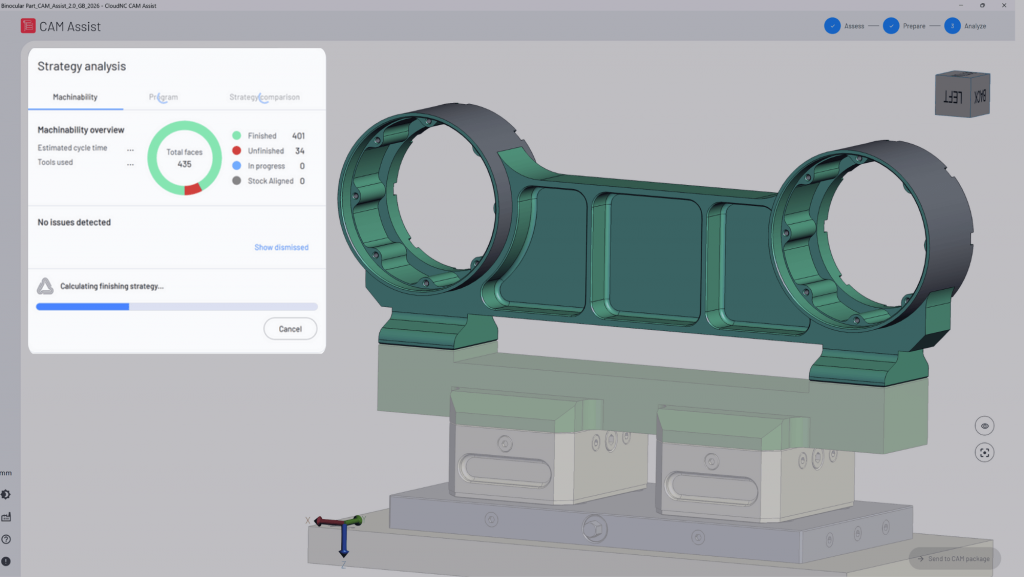Open the help question mark icon

pos(7,539)
